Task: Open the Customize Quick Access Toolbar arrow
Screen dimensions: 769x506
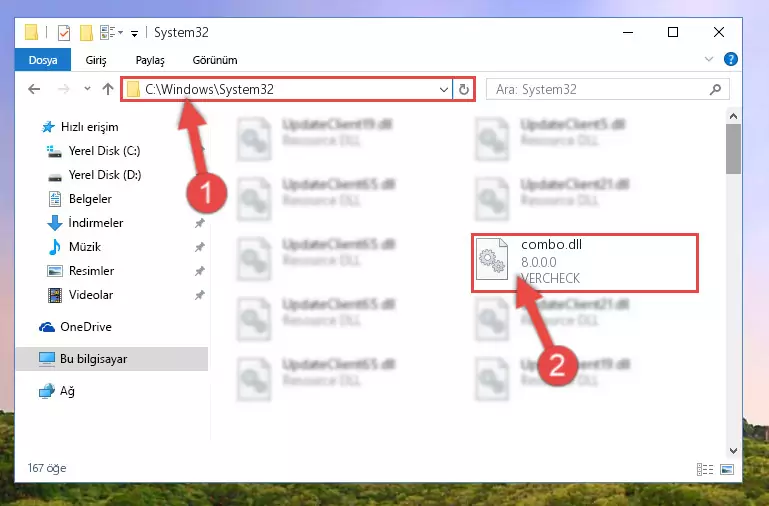Action: pyautogui.click(x=134, y=33)
